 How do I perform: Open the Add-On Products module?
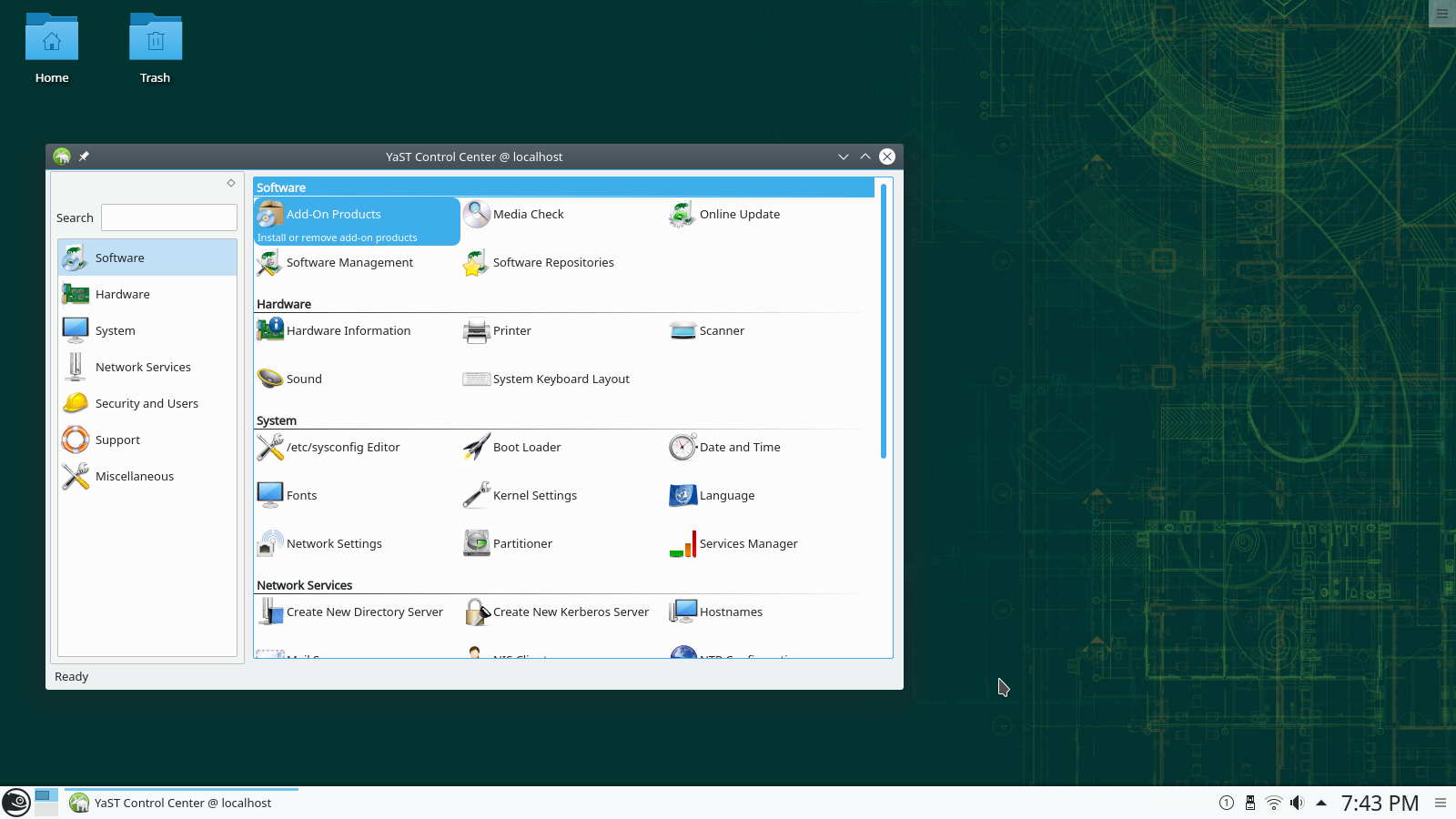point(357,221)
